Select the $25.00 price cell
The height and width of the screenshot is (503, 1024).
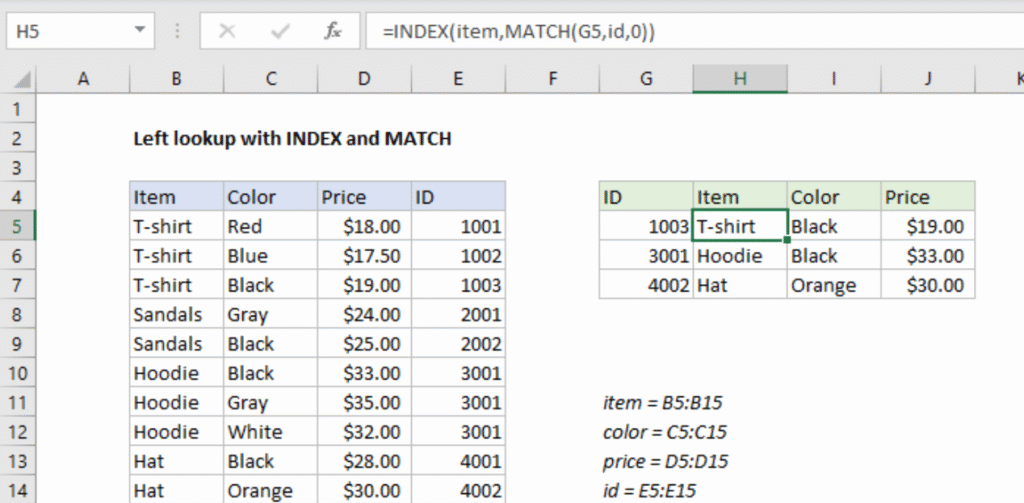364,344
